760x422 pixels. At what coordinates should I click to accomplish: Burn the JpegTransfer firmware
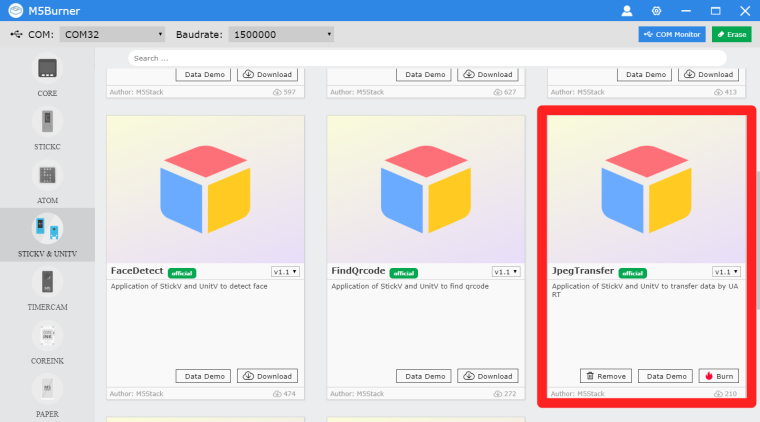point(719,376)
